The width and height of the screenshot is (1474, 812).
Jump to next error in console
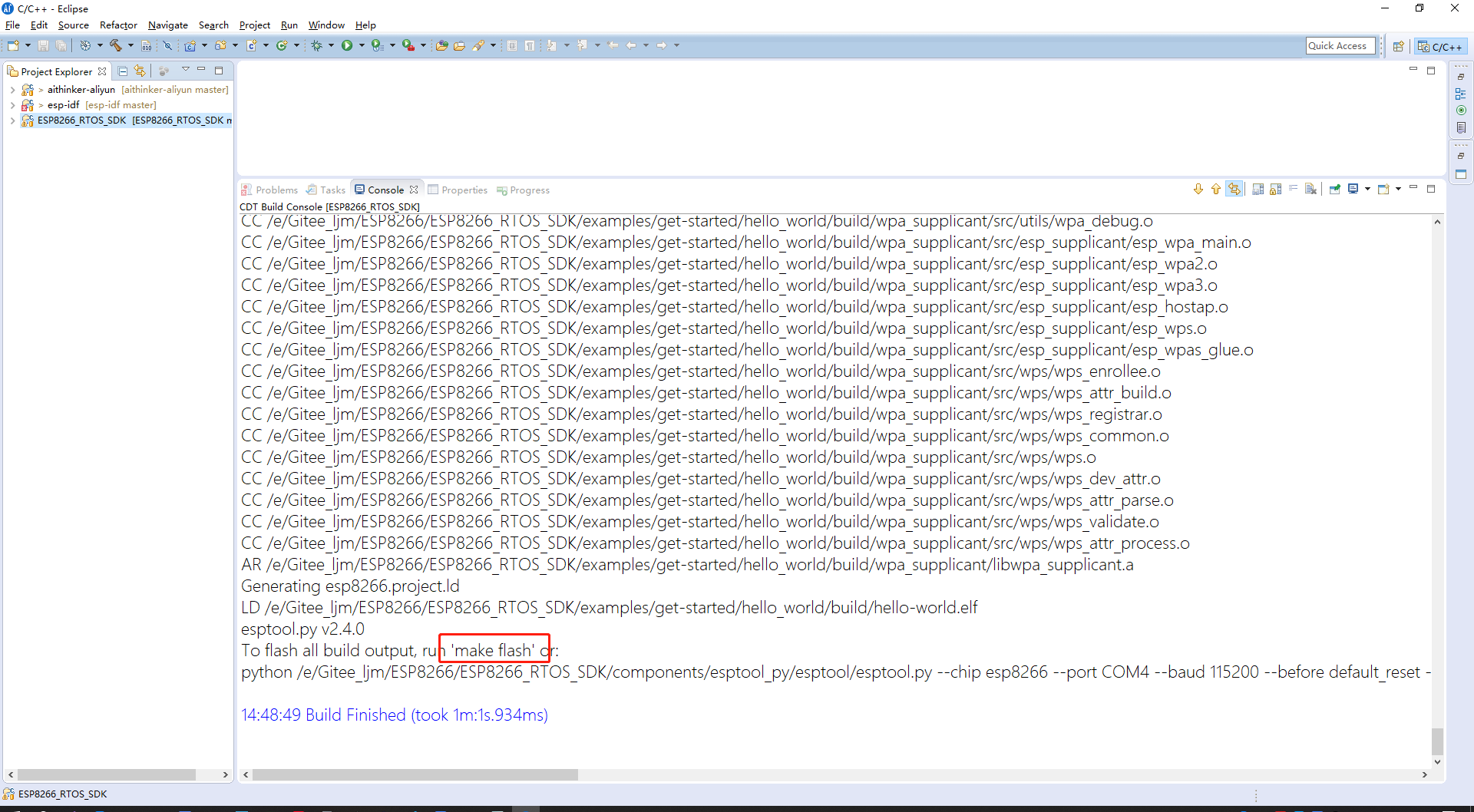pyautogui.click(x=1198, y=190)
